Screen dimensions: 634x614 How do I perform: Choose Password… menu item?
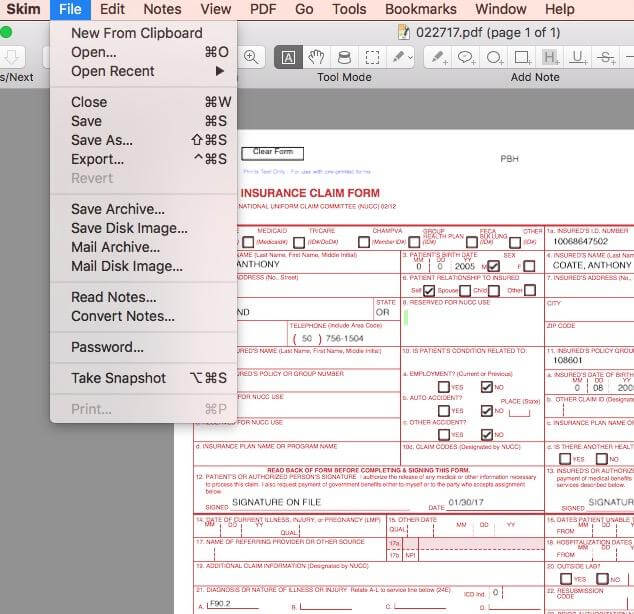point(144,347)
